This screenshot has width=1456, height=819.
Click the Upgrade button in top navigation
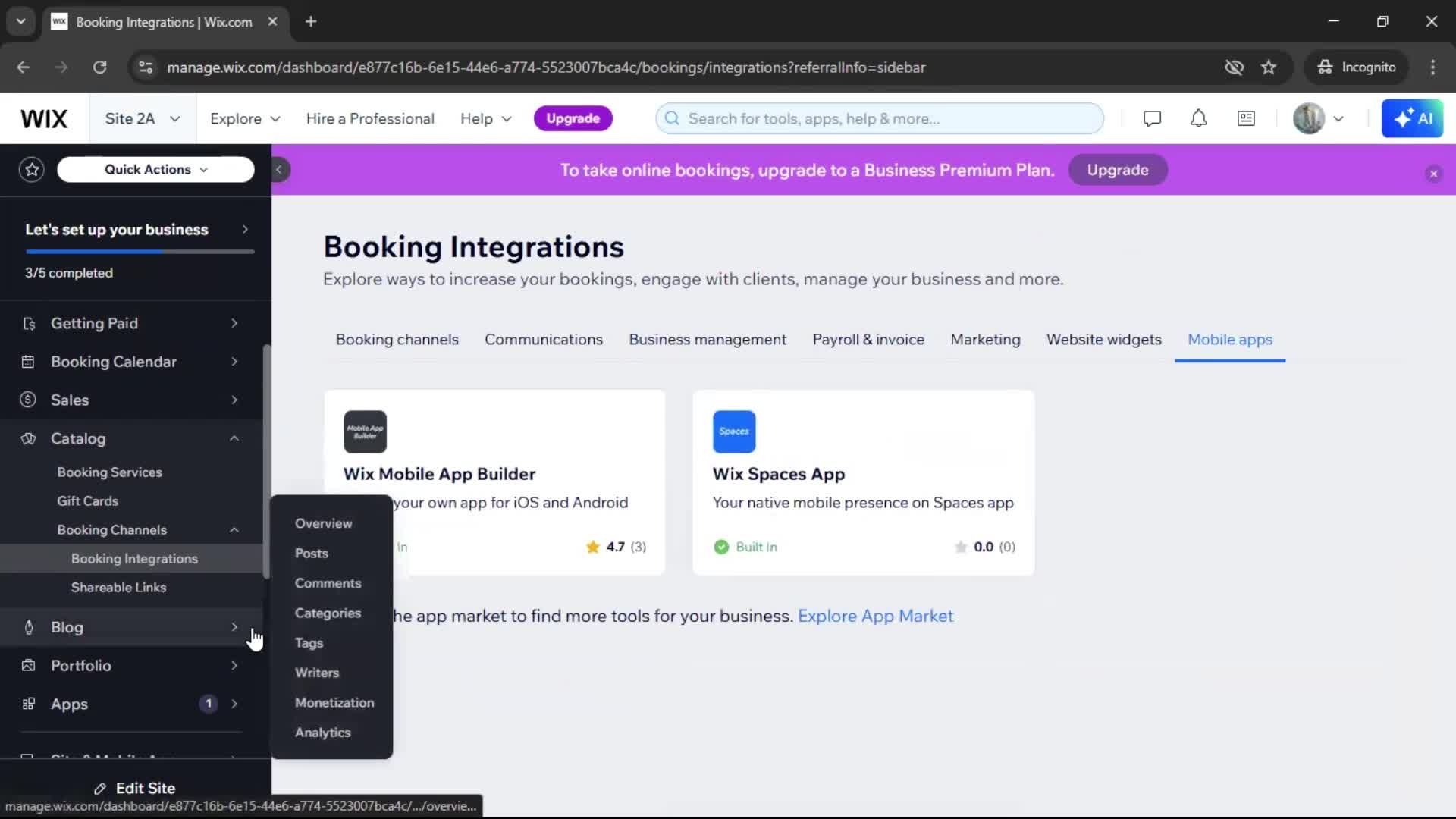click(x=573, y=118)
